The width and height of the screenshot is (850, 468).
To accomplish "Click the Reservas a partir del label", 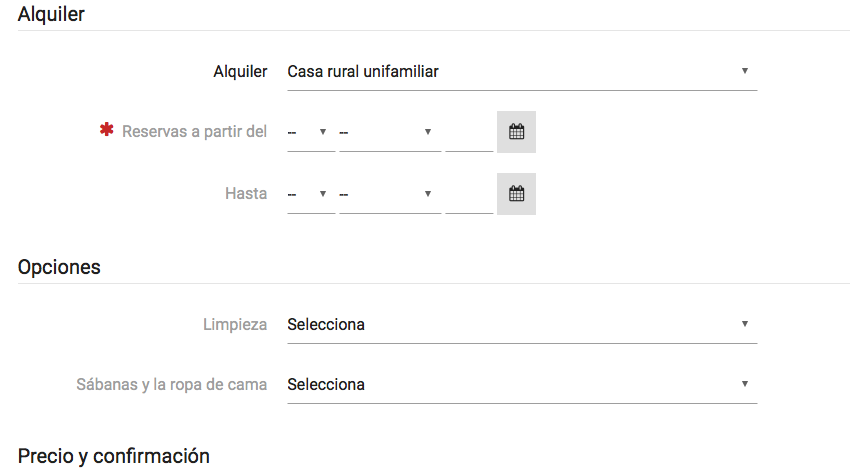I will click(x=194, y=132).
